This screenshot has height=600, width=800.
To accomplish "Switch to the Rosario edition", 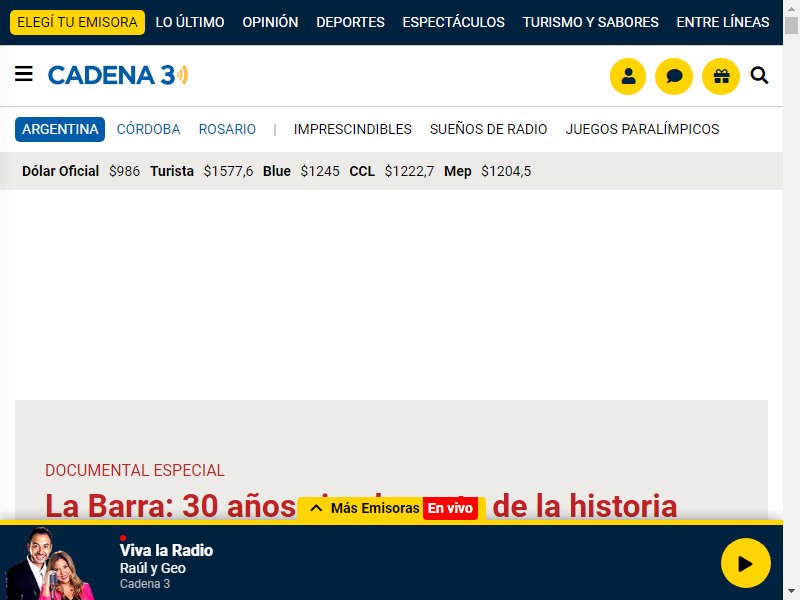I will coord(227,129).
